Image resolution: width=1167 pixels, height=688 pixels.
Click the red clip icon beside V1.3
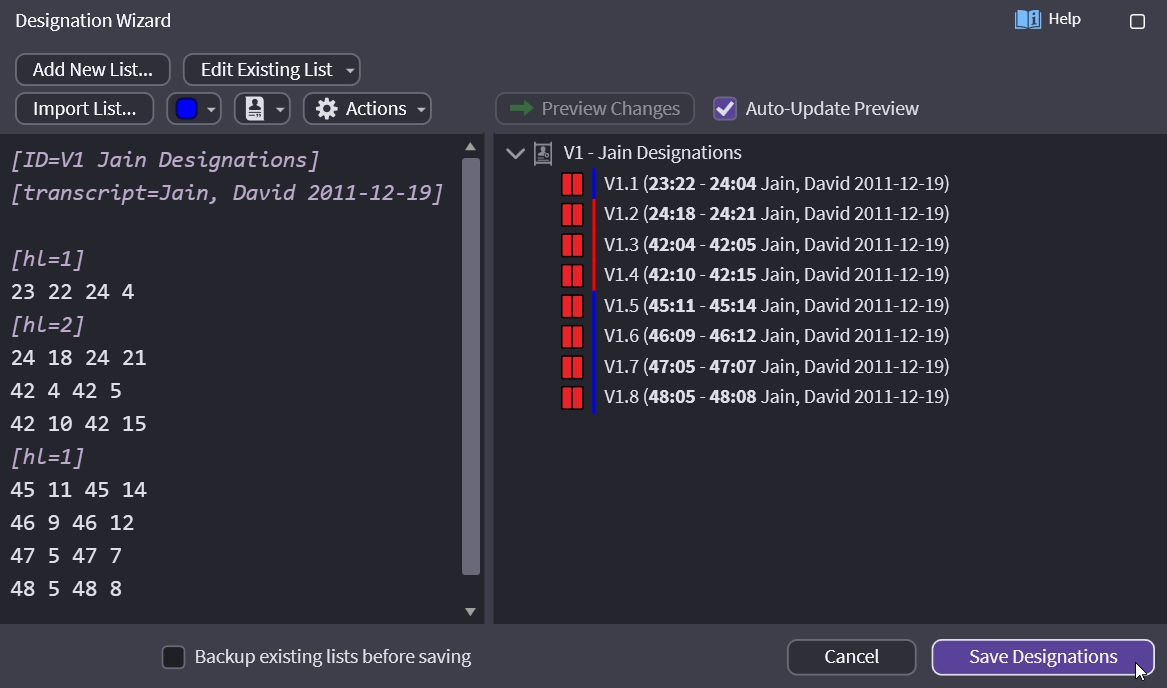click(x=572, y=245)
